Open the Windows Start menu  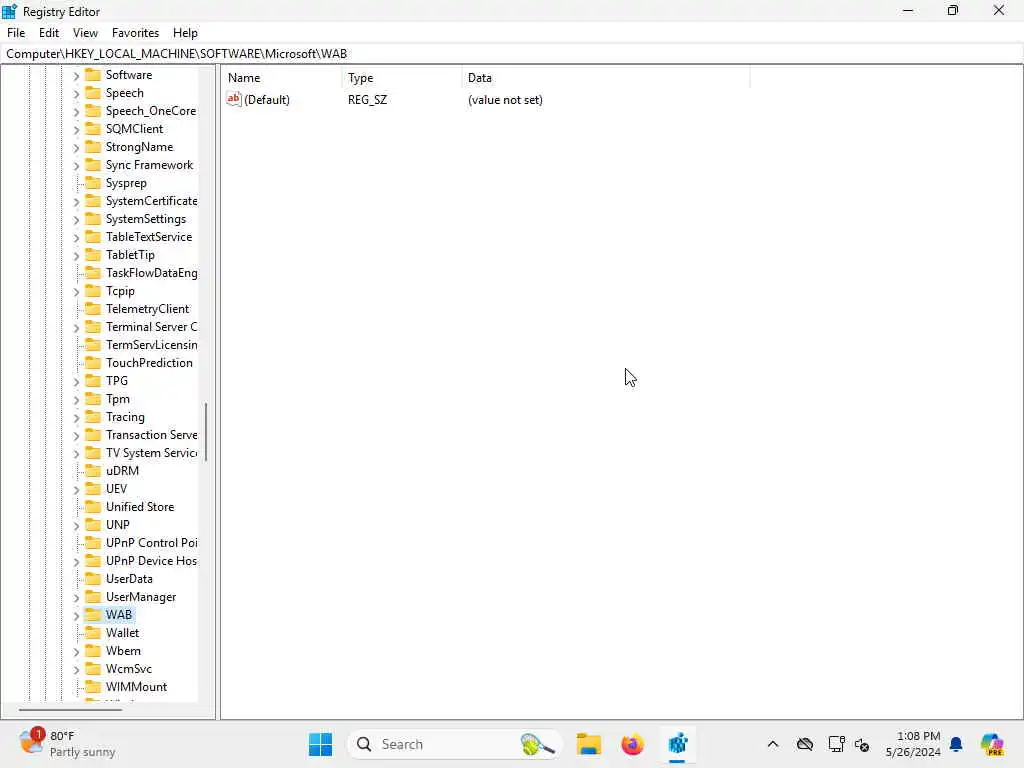320,744
